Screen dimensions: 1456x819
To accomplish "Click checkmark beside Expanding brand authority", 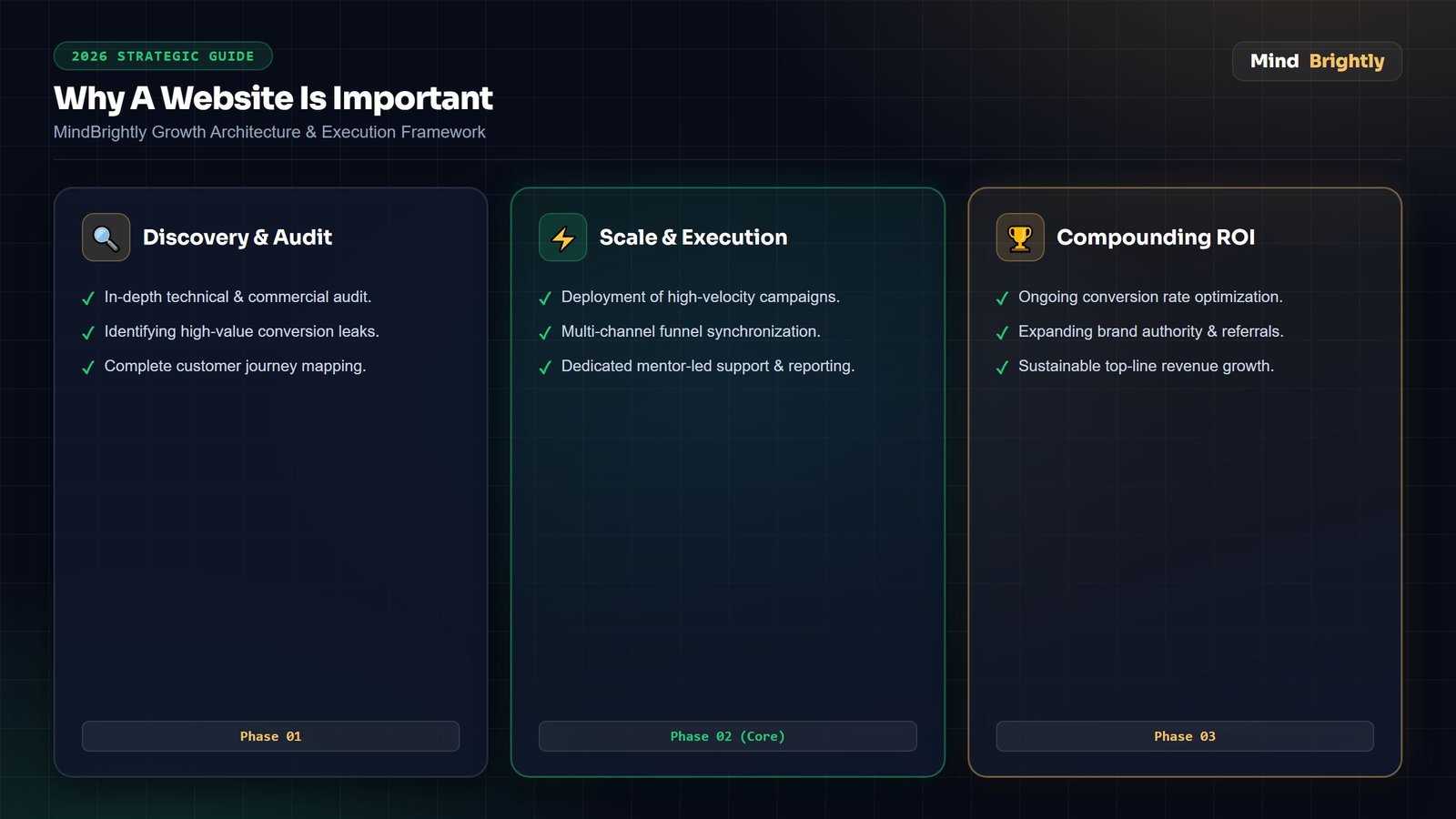I will (x=1002, y=333).
